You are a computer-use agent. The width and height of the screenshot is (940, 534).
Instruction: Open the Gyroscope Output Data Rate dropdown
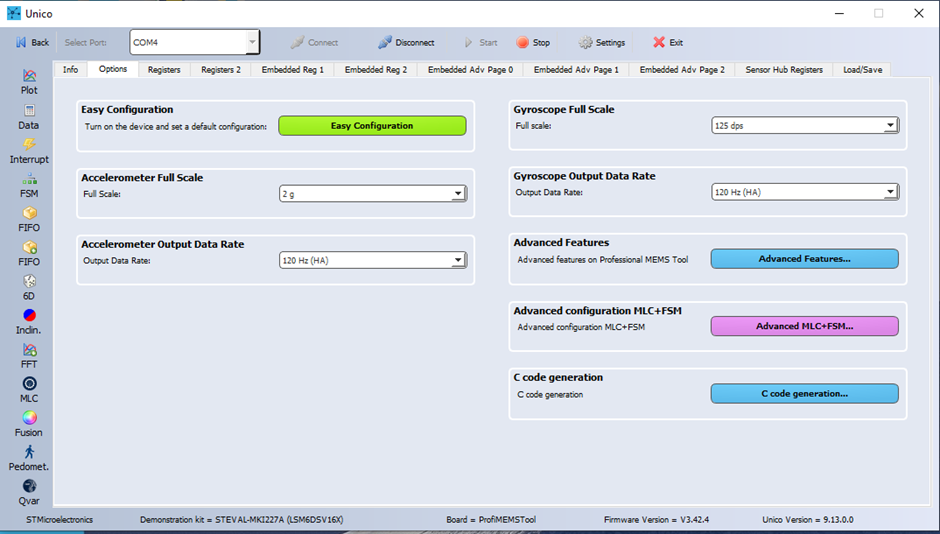805,192
